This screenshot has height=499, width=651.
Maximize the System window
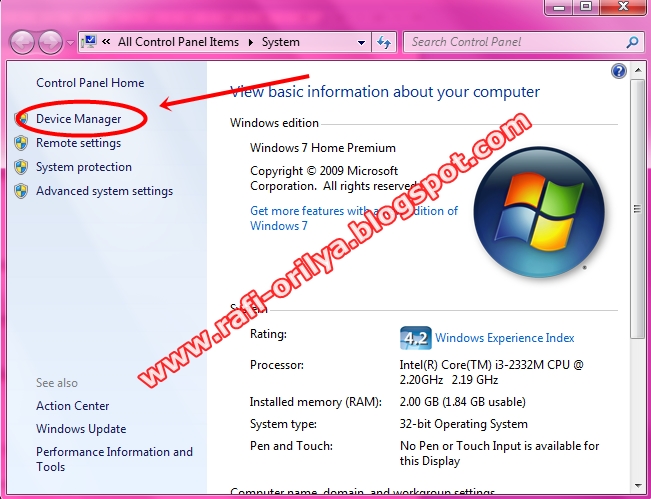[586, 7]
